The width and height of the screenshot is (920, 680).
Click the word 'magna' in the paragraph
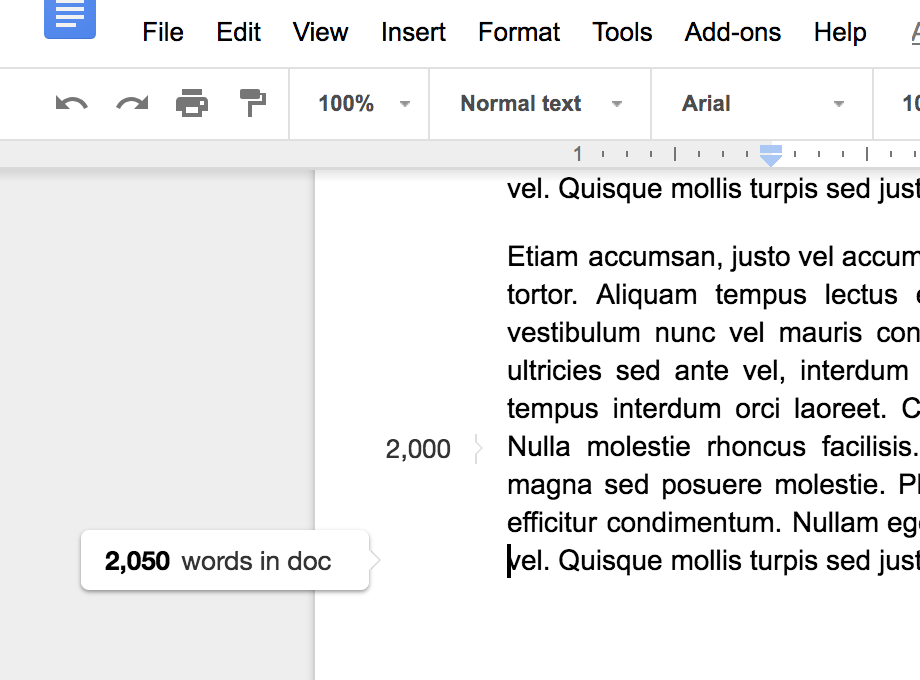[x=549, y=486]
